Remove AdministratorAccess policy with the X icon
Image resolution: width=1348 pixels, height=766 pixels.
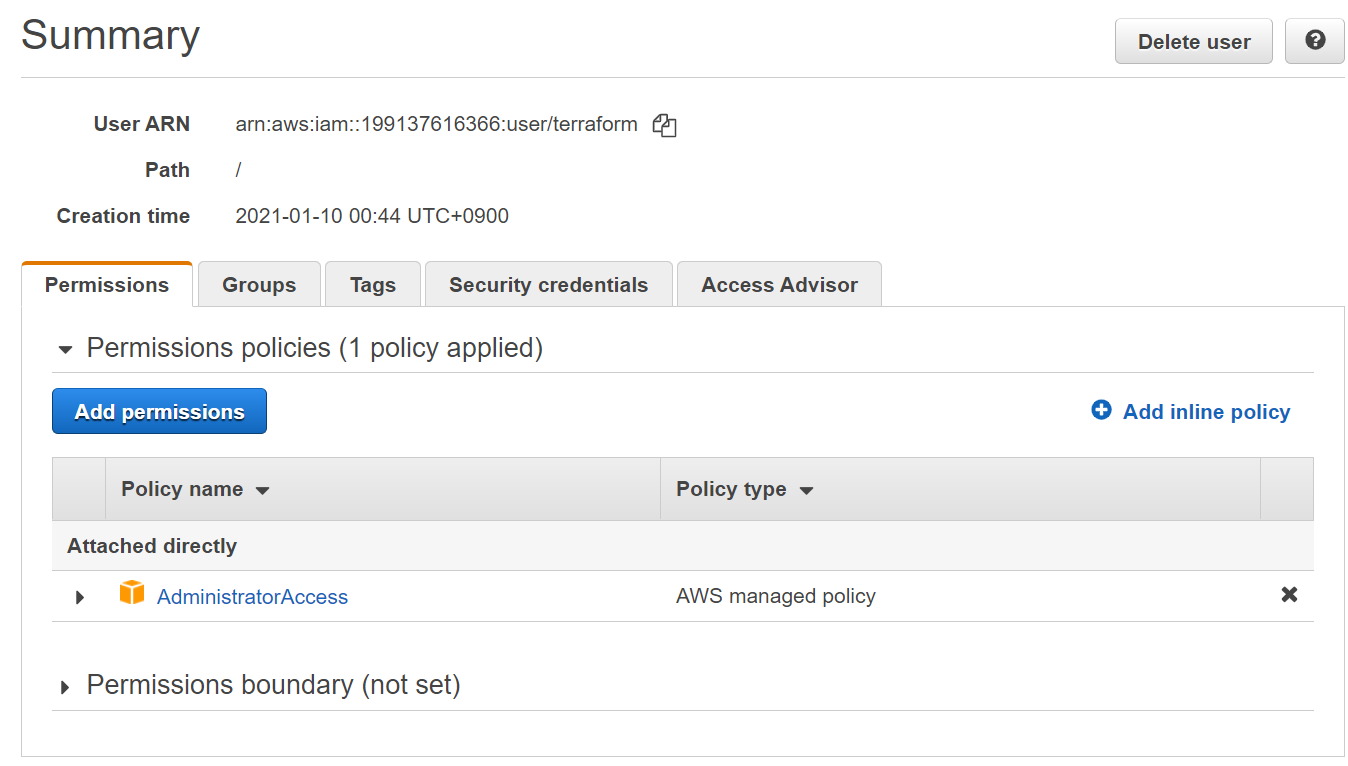(1289, 595)
